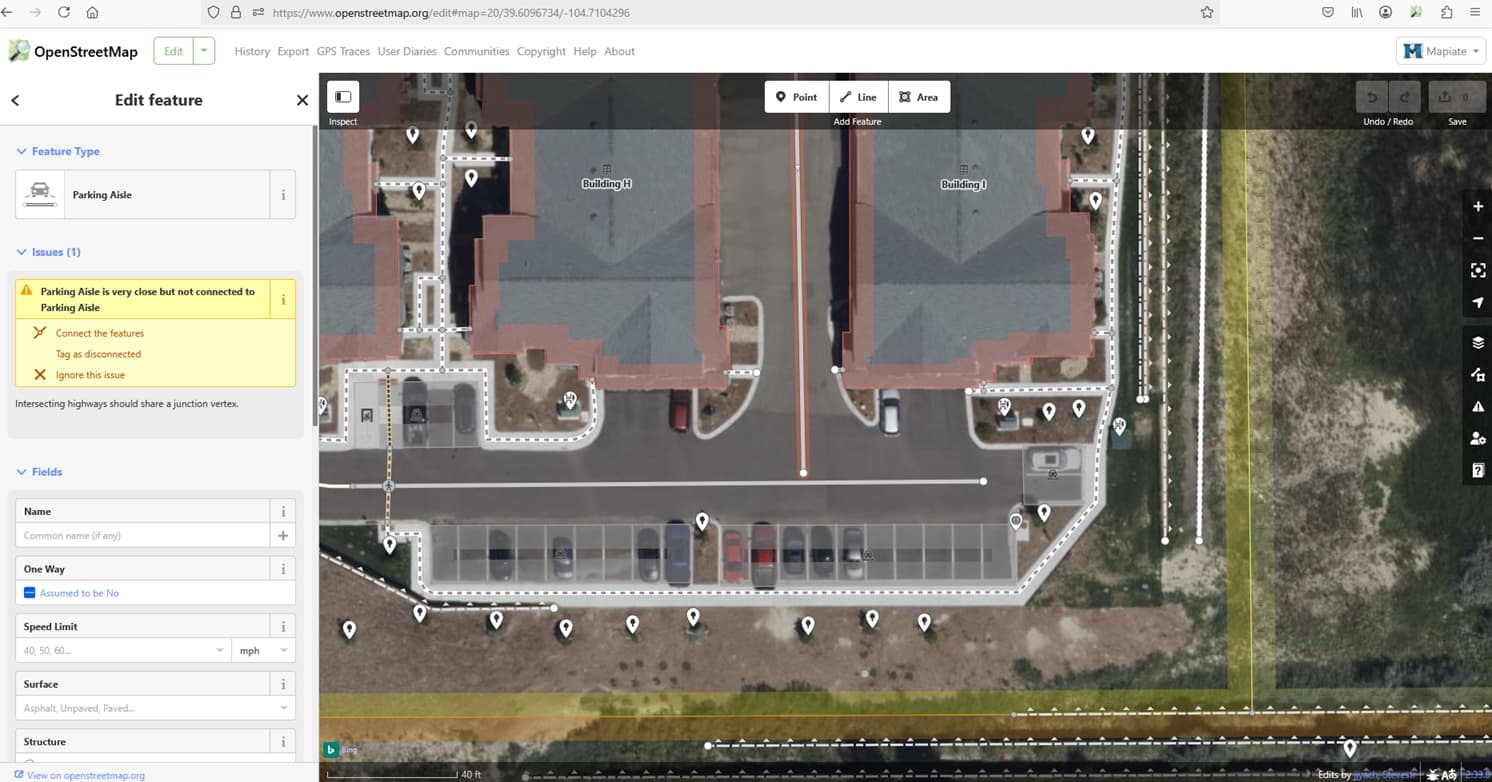The width and height of the screenshot is (1492, 782).
Task: Open the Edit button dropdown arrow
Action: pos(204,51)
